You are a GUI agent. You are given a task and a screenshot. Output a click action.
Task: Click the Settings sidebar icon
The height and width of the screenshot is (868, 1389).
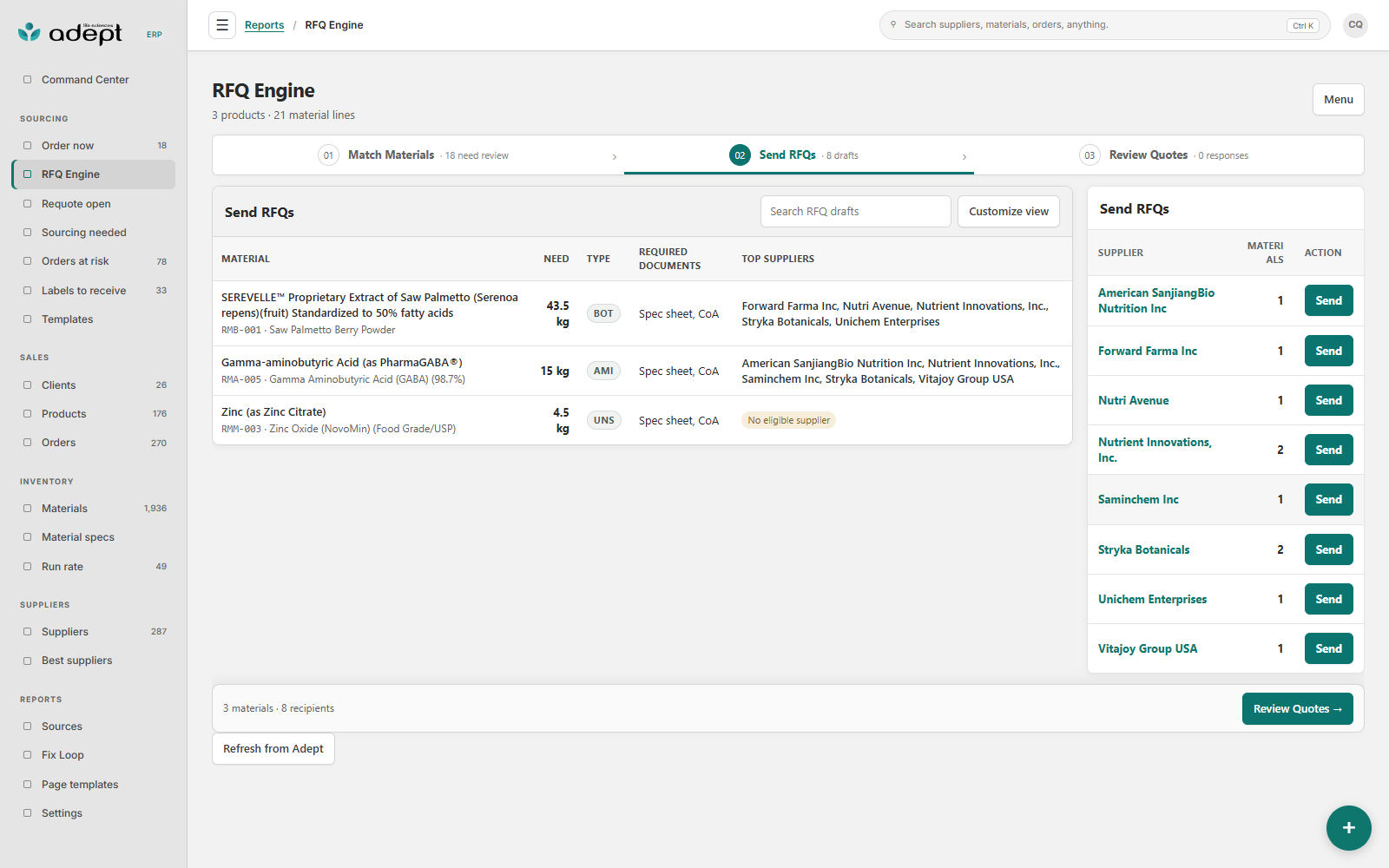[x=27, y=813]
